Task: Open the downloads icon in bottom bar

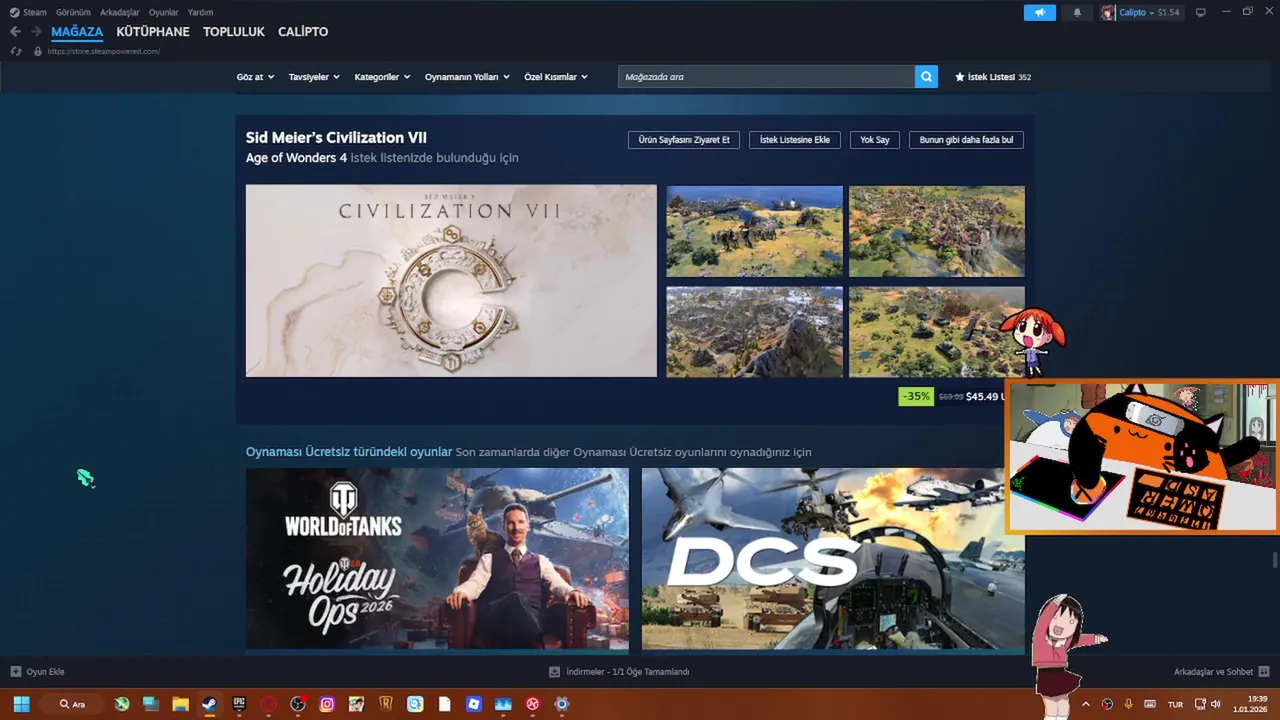Action: click(x=554, y=672)
